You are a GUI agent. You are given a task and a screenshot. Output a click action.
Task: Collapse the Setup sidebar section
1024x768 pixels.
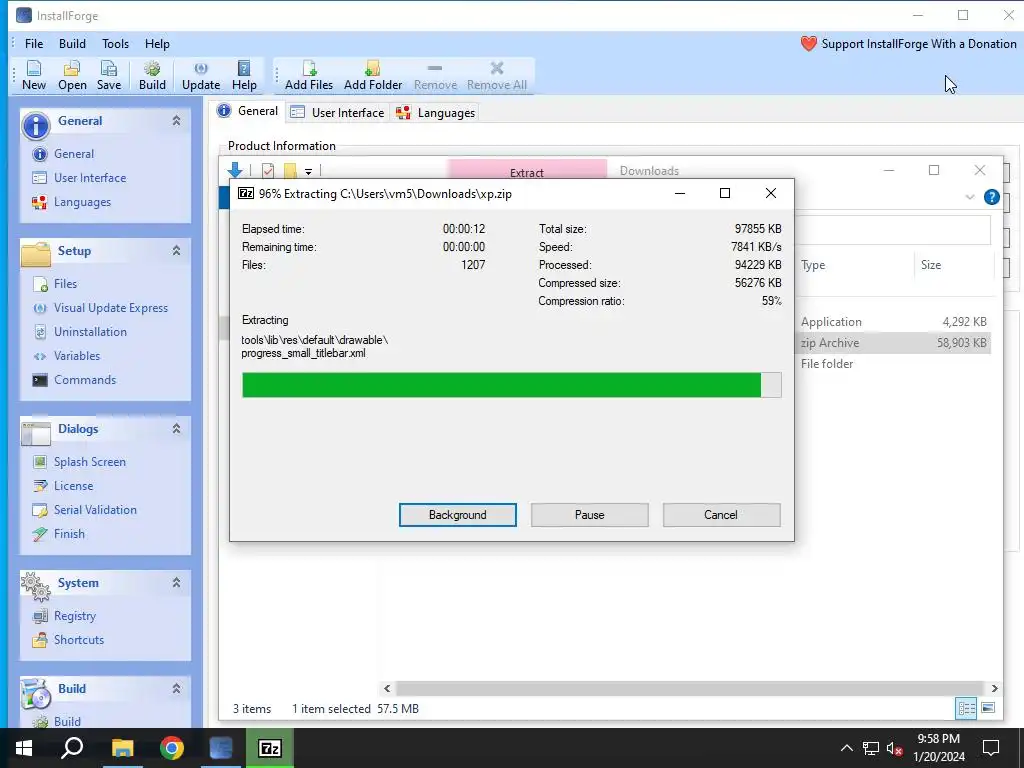pyautogui.click(x=176, y=251)
